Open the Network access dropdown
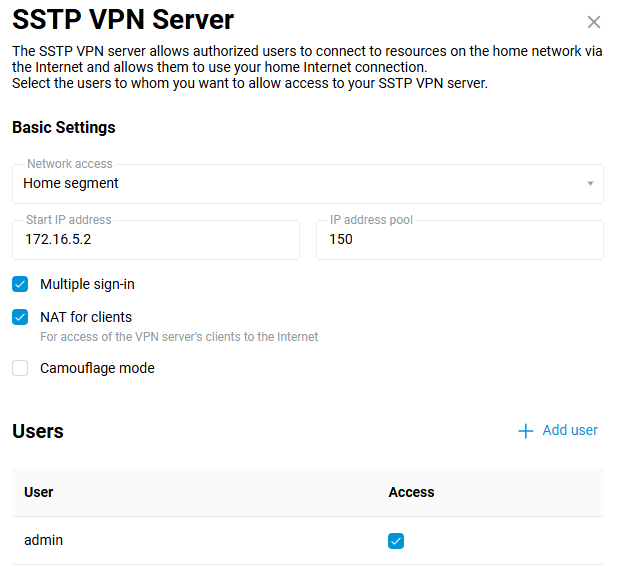This screenshot has width=618, height=570. 300,184
